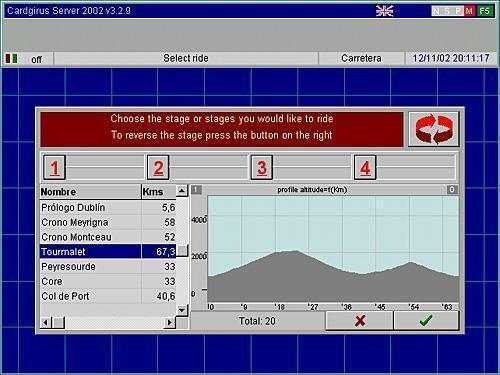The height and width of the screenshot is (375, 500).
Task: Click the horizontal scroll right arrow
Action: [x=169, y=322]
